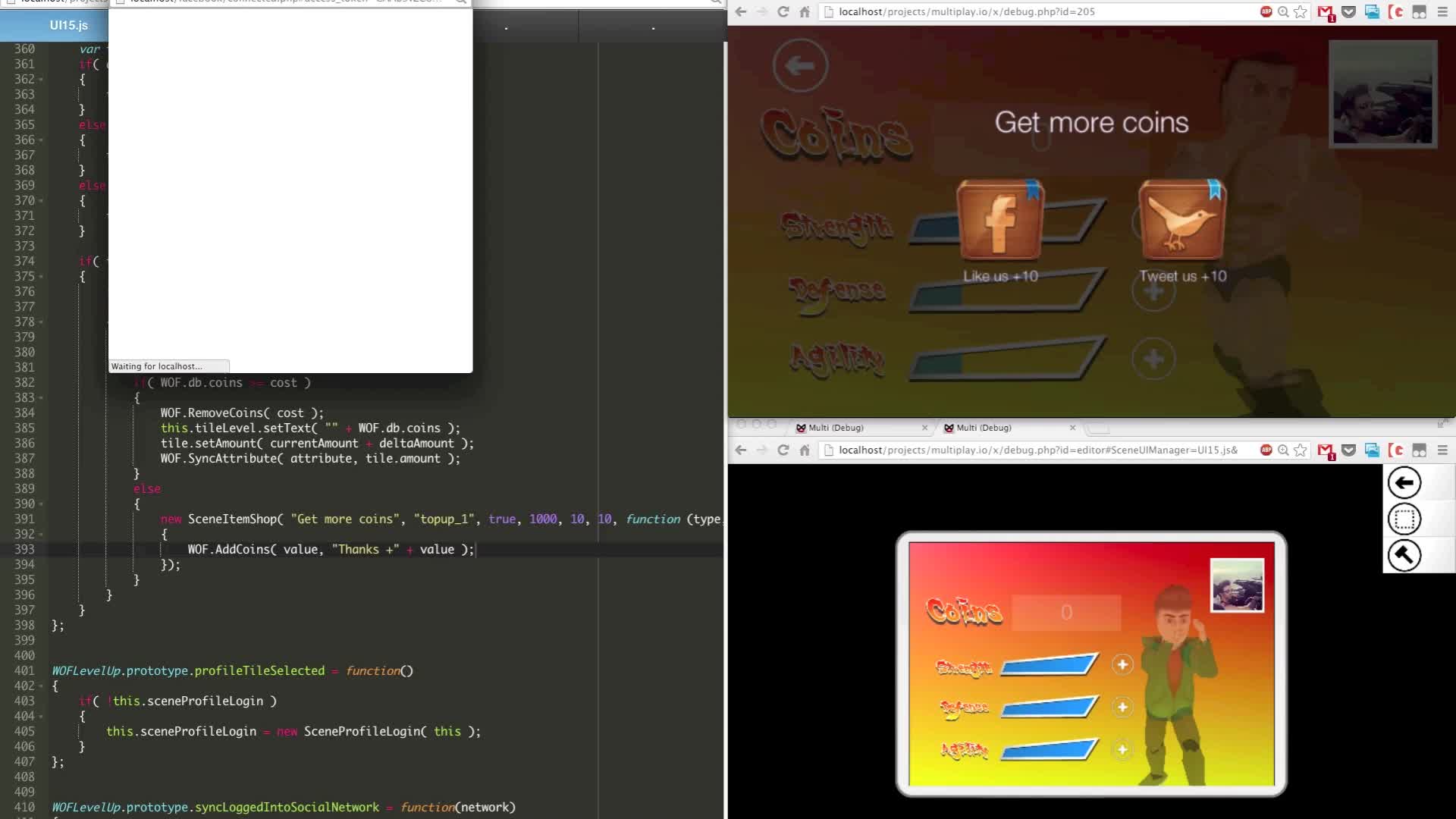
Task: Select the marquee selection tool in editor sidebar
Action: (x=1404, y=519)
